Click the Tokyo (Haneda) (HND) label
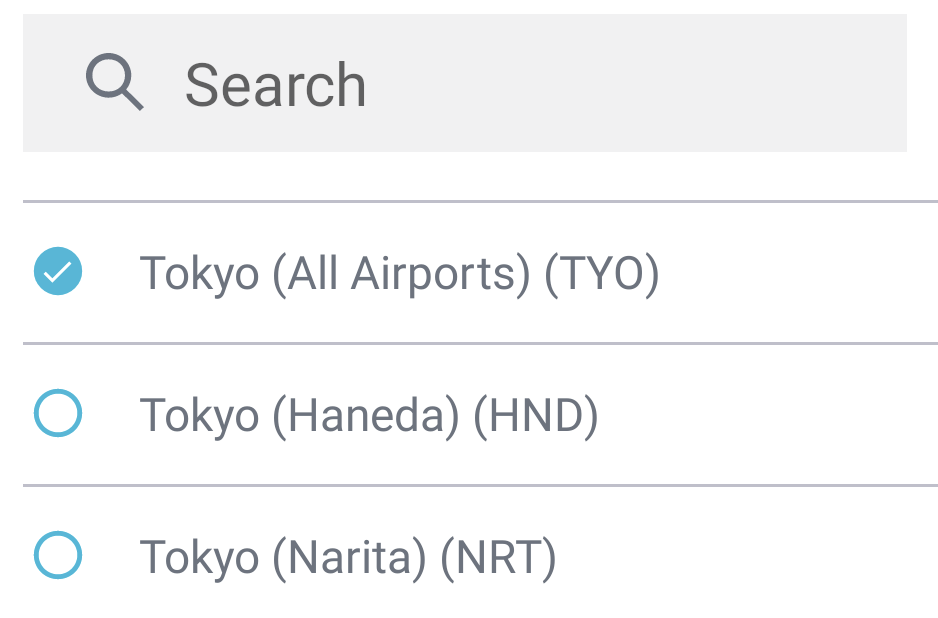938x618 pixels. (x=368, y=415)
